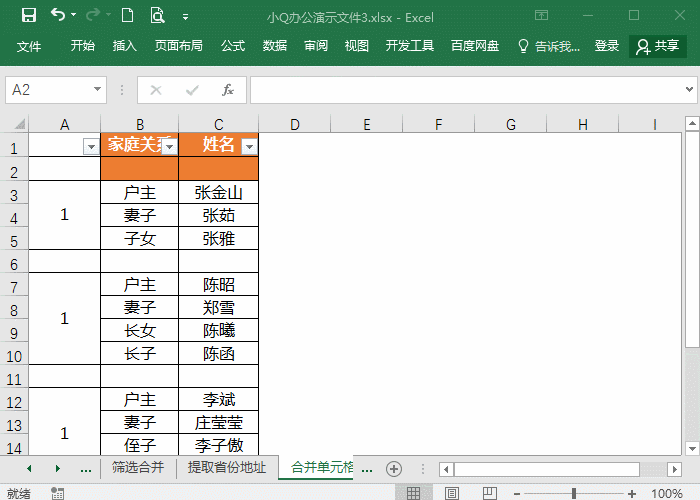This screenshot has height=500, width=700.
Task: Click cell containing 侄子
Action: pos(140,444)
